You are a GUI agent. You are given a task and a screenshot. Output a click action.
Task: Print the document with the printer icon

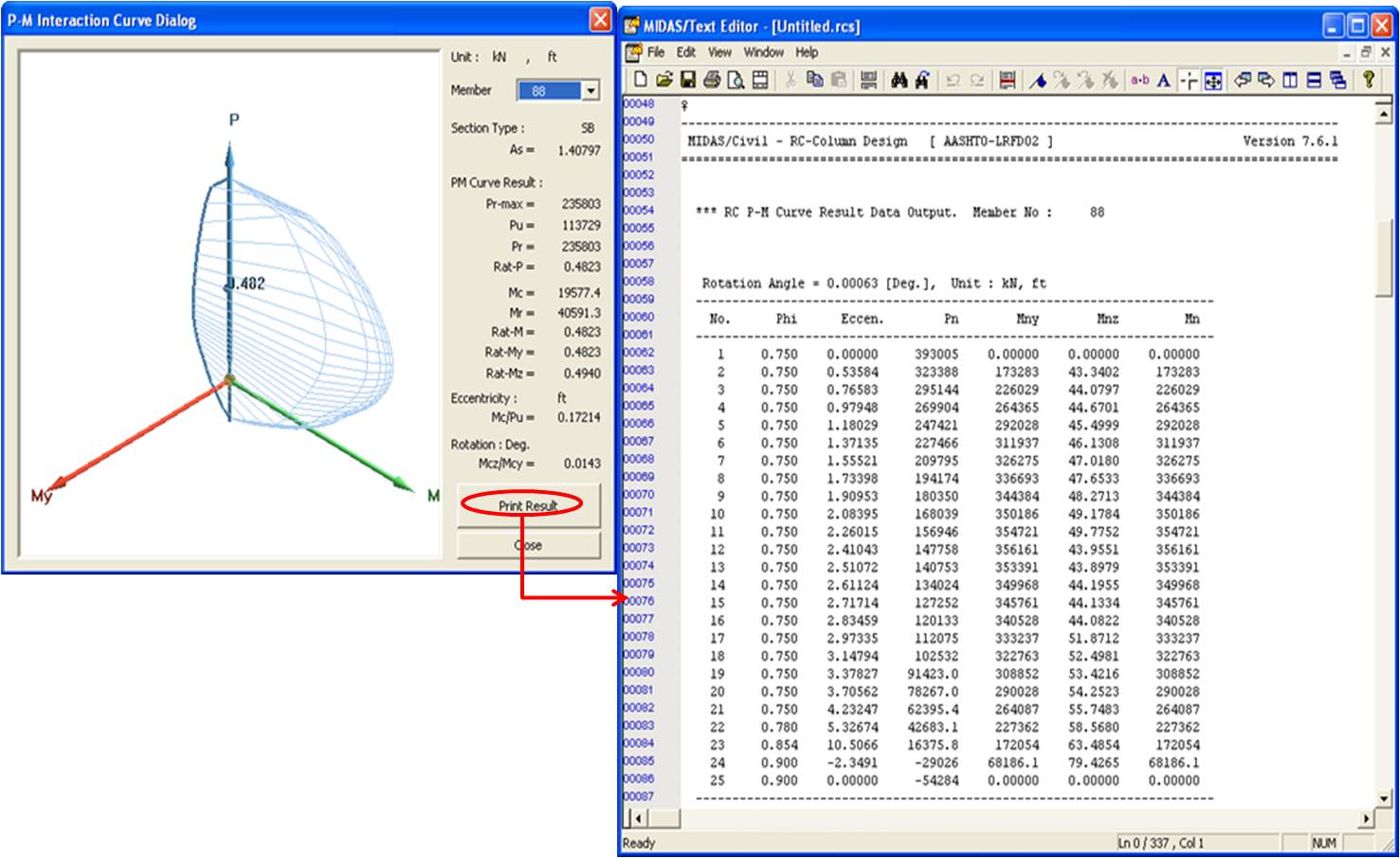click(x=712, y=81)
